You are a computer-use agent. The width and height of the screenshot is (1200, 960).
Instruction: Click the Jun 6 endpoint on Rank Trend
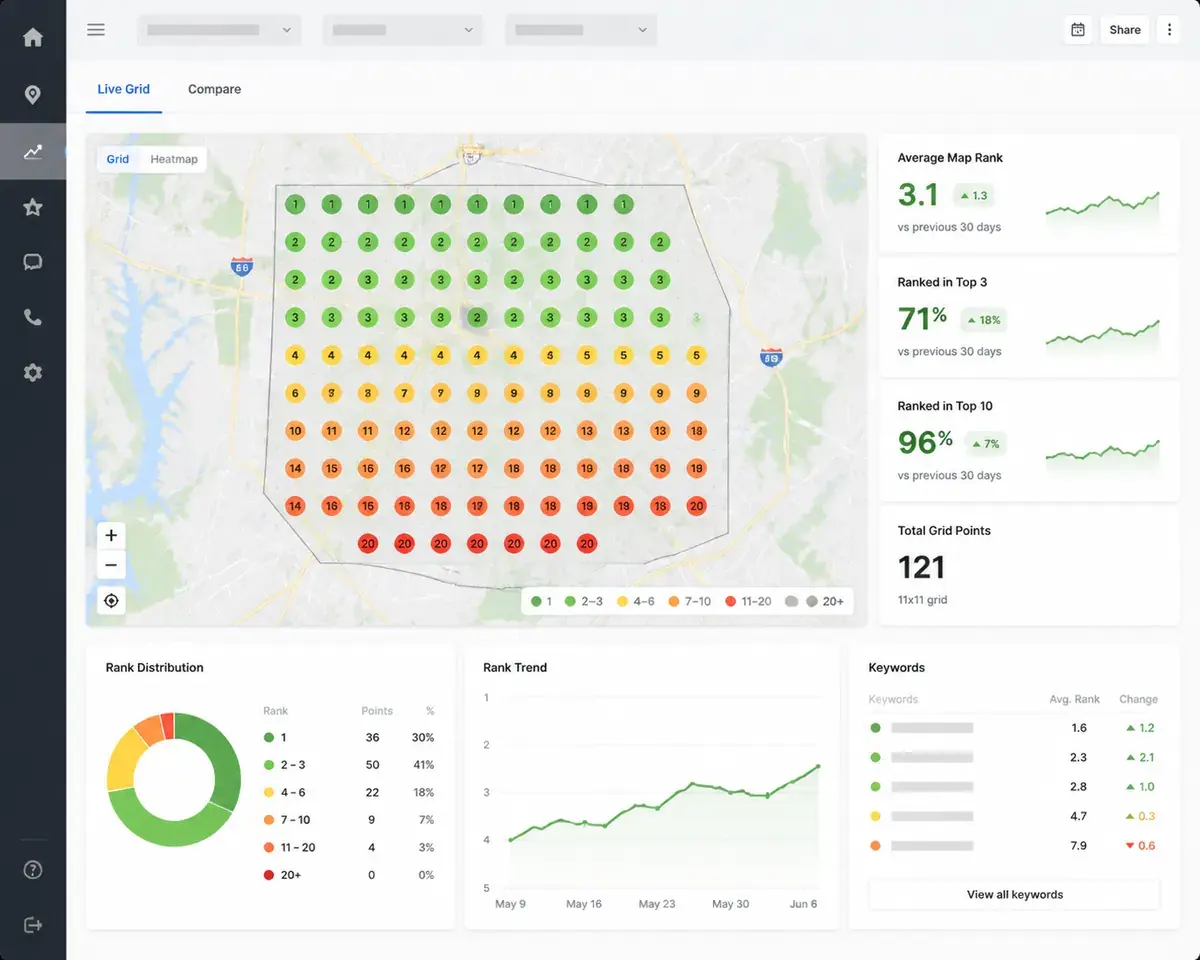(817, 767)
